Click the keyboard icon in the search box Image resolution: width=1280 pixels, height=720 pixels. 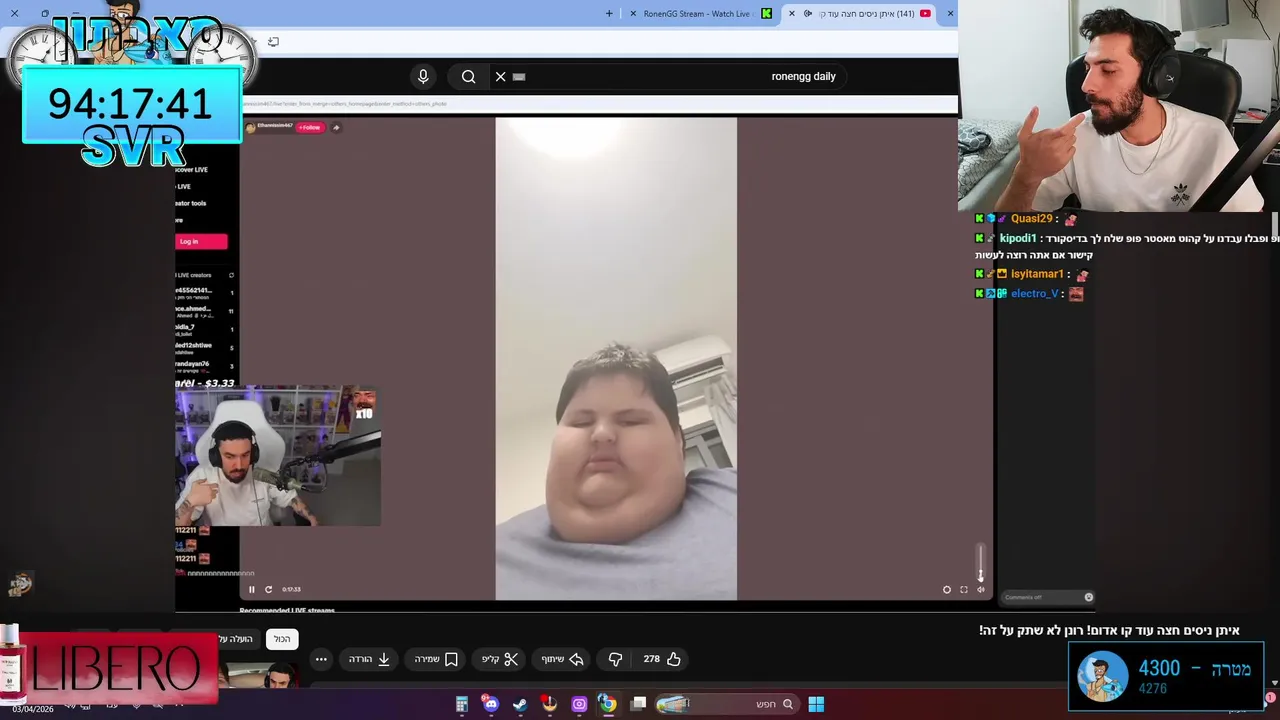point(519,76)
